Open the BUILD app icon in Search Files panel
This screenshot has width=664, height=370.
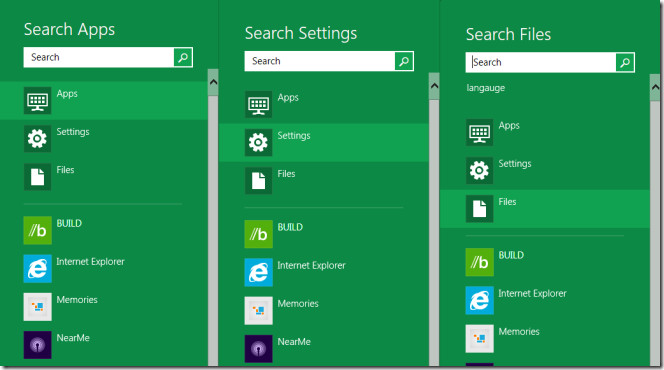[x=479, y=262]
